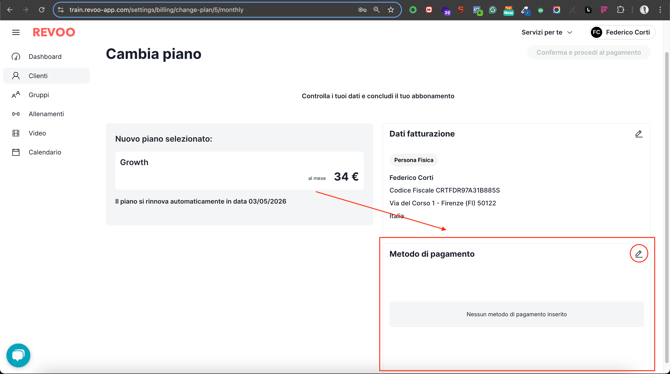670x374 pixels.
Task: Click the WhatsApp-style green extension icon
Action: click(x=493, y=10)
